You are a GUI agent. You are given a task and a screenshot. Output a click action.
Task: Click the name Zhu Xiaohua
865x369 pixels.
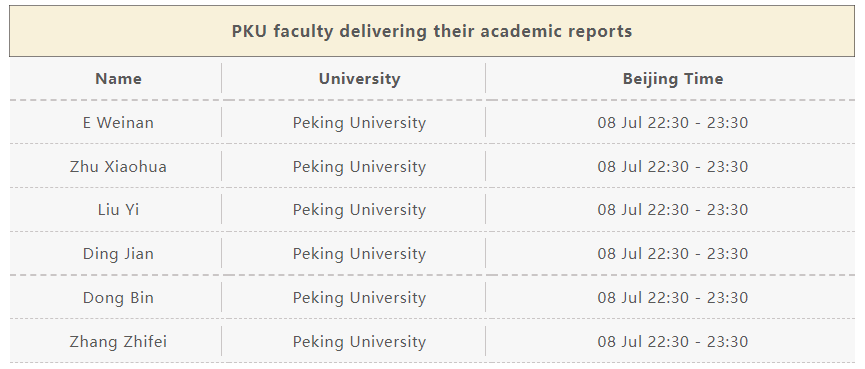click(x=118, y=167)
